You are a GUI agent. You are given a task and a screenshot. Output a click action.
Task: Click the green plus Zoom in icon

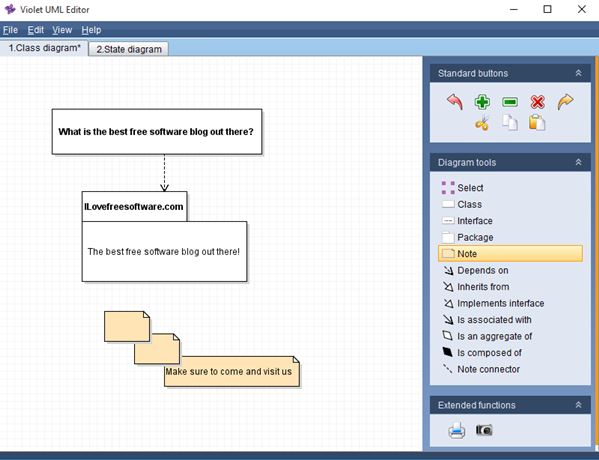pos(482,102)
